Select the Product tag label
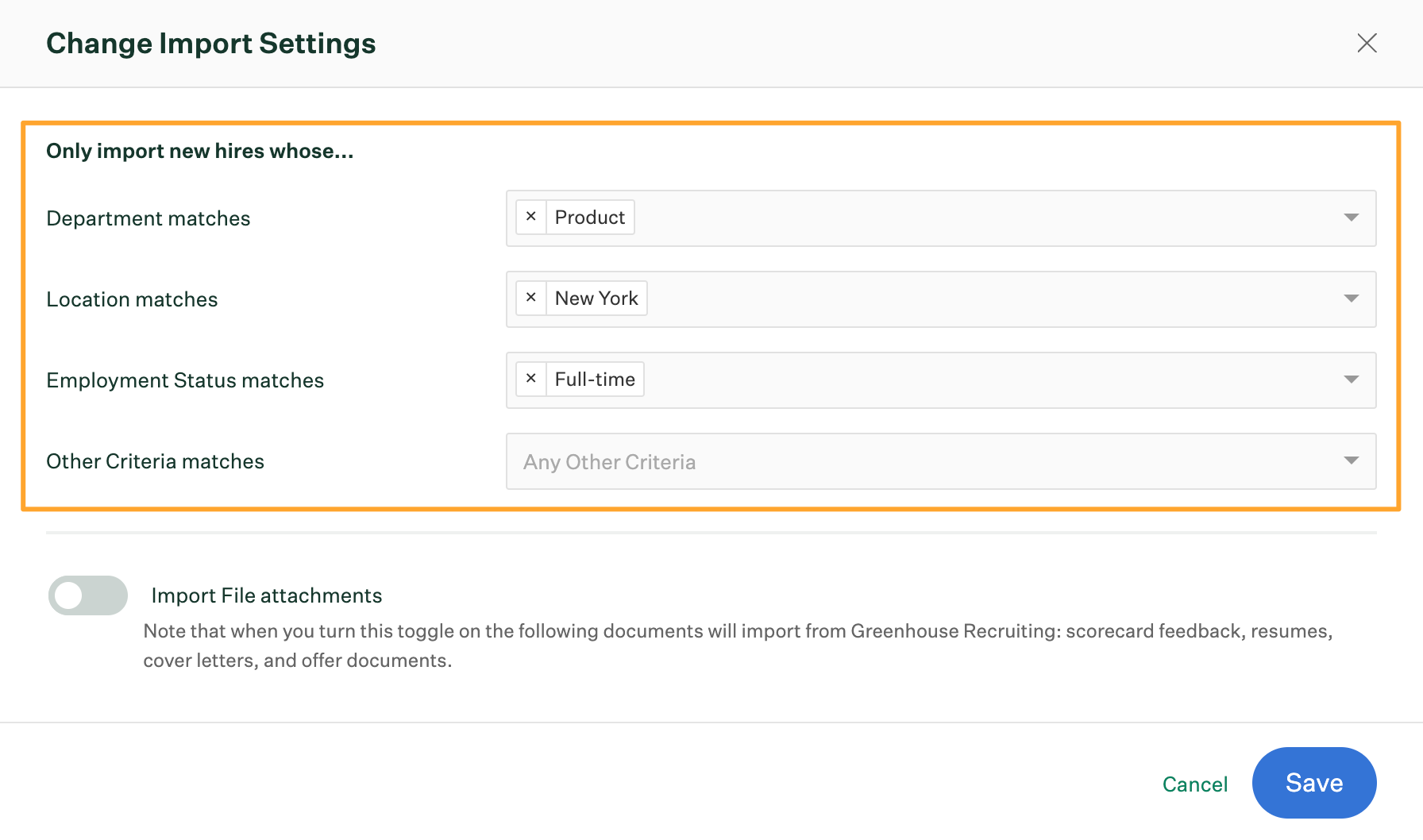This screenshot has width=1423, height=840. pos(590,217)
